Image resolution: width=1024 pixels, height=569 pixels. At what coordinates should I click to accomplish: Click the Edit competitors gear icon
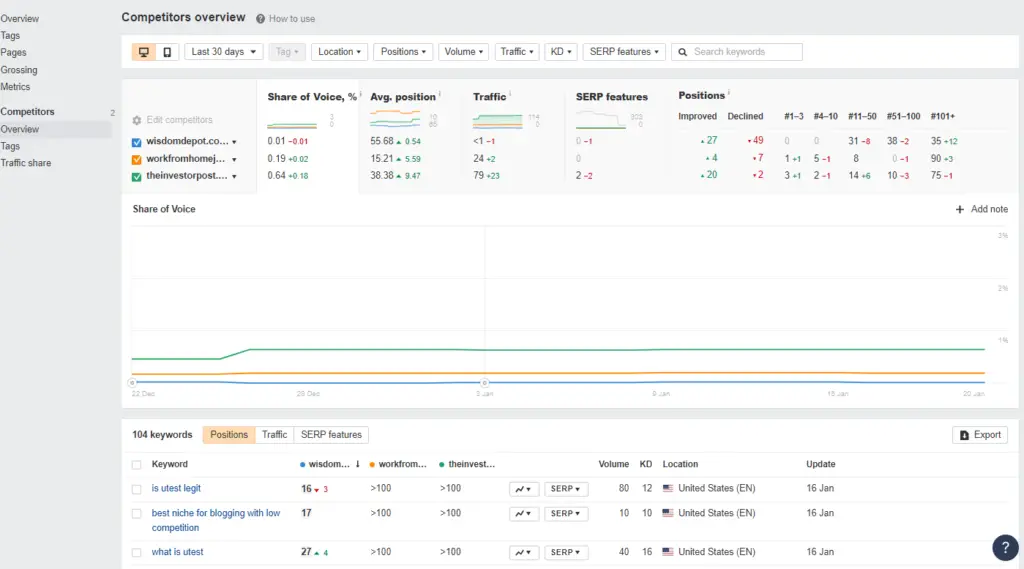[x=136, y=120]
